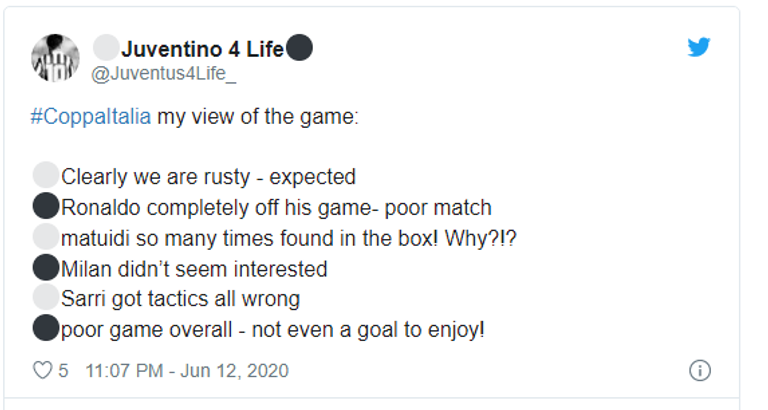Image resolution: width=768 pixels, height=410 pixels.
Task: Open the Juventino 4 Life profile picture
Action: click(55, 57)
